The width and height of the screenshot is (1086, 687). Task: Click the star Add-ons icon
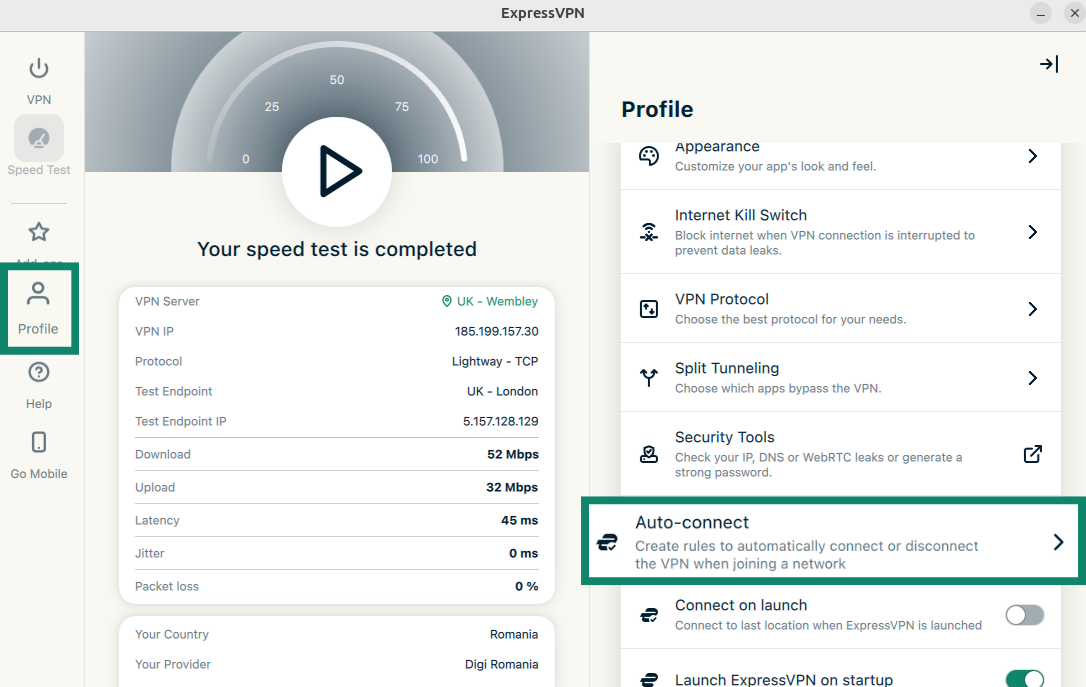click(38, 233)
